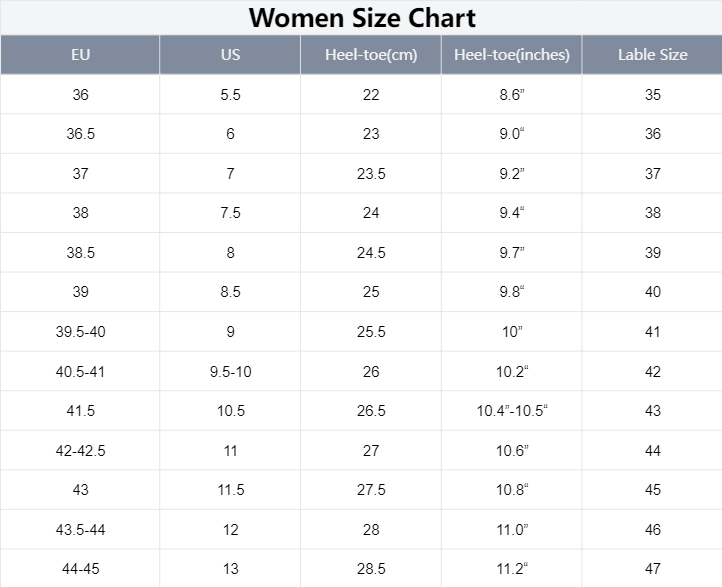Select EU size 36 cell
Image resolution: width=722 pixels, height=587 pixels.
[x=80, y=95]
